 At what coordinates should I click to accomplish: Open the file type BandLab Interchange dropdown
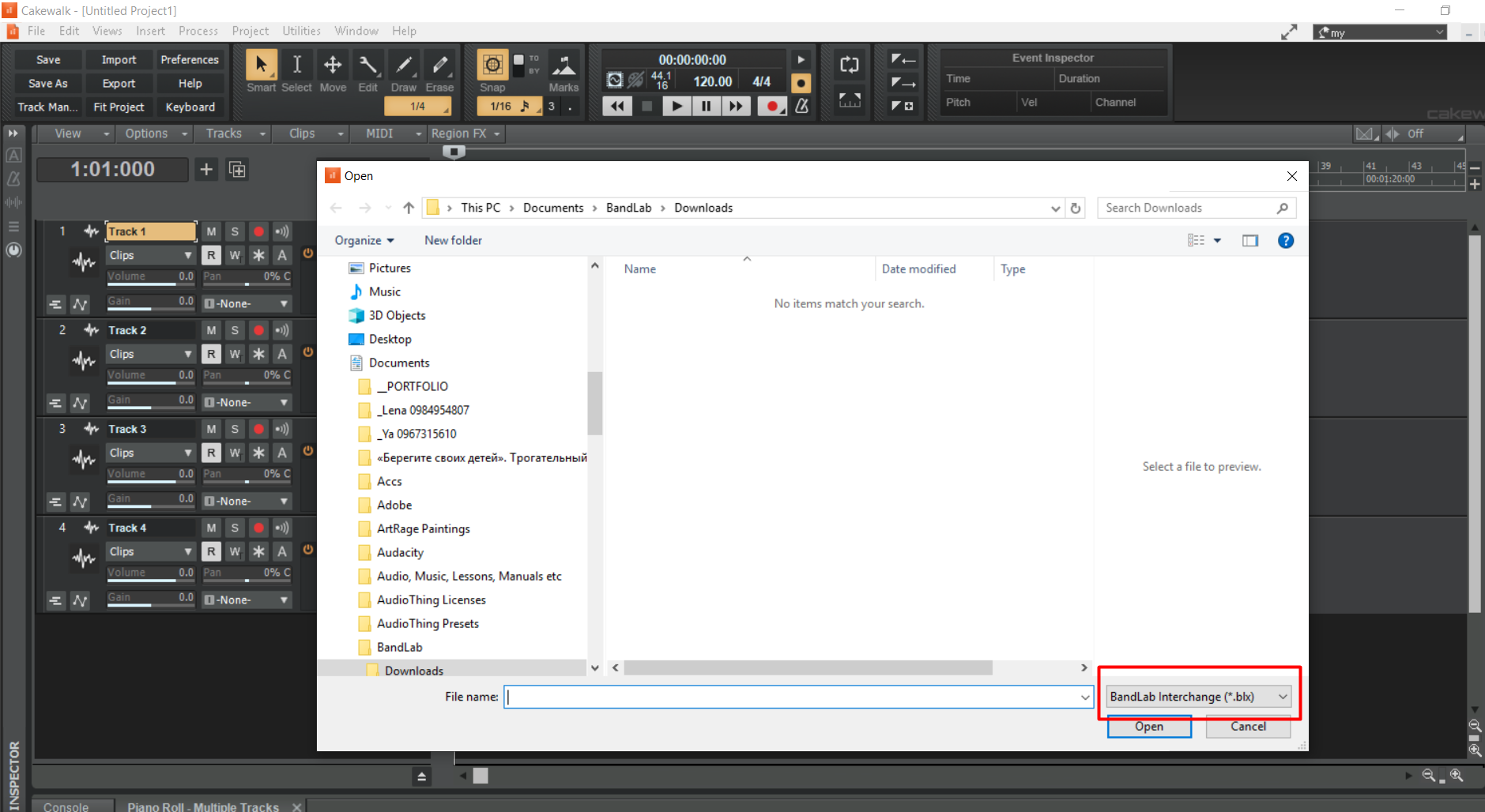click(x=1198, y=696)
